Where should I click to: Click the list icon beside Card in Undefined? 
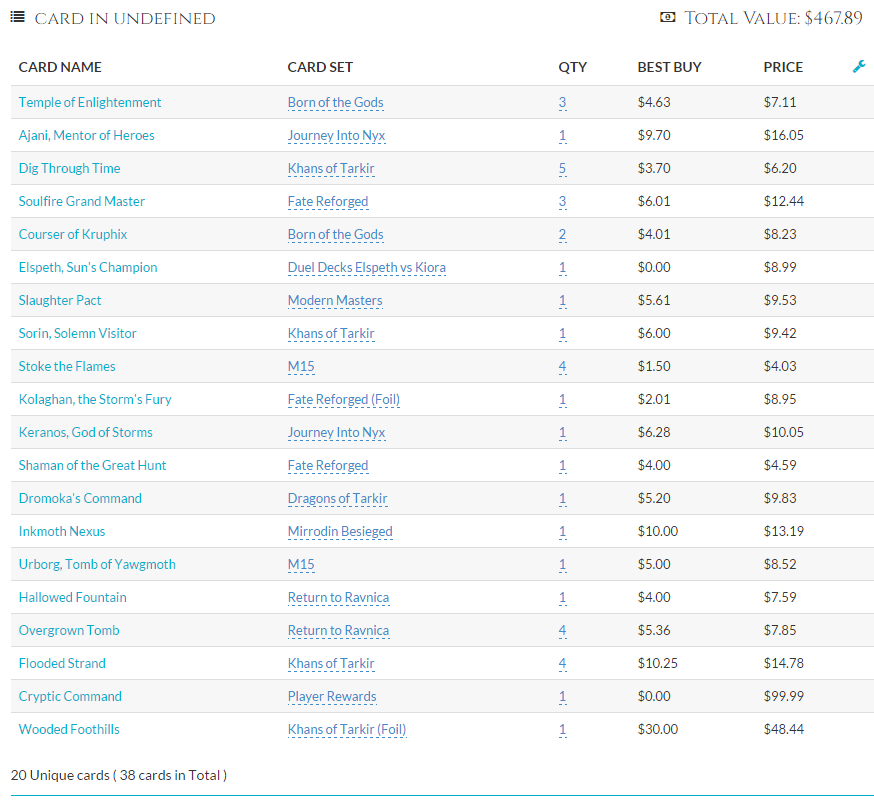[17, 17]
